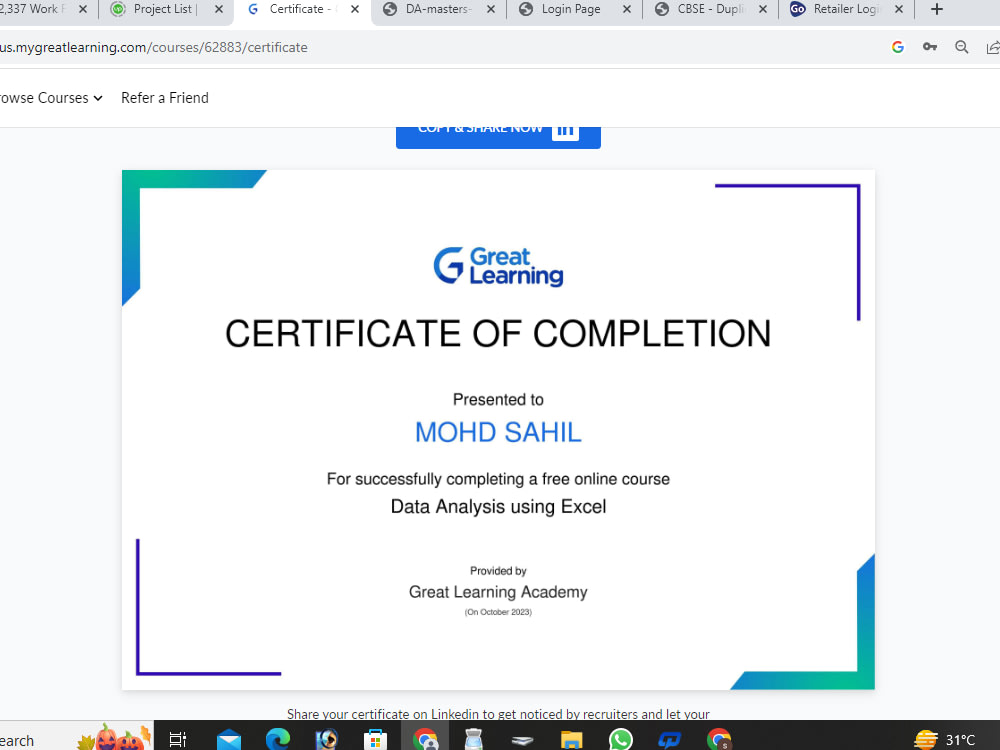The image size is (1000, 750).
Task: Open the saved passwords key icon
Action: (930, 47)
